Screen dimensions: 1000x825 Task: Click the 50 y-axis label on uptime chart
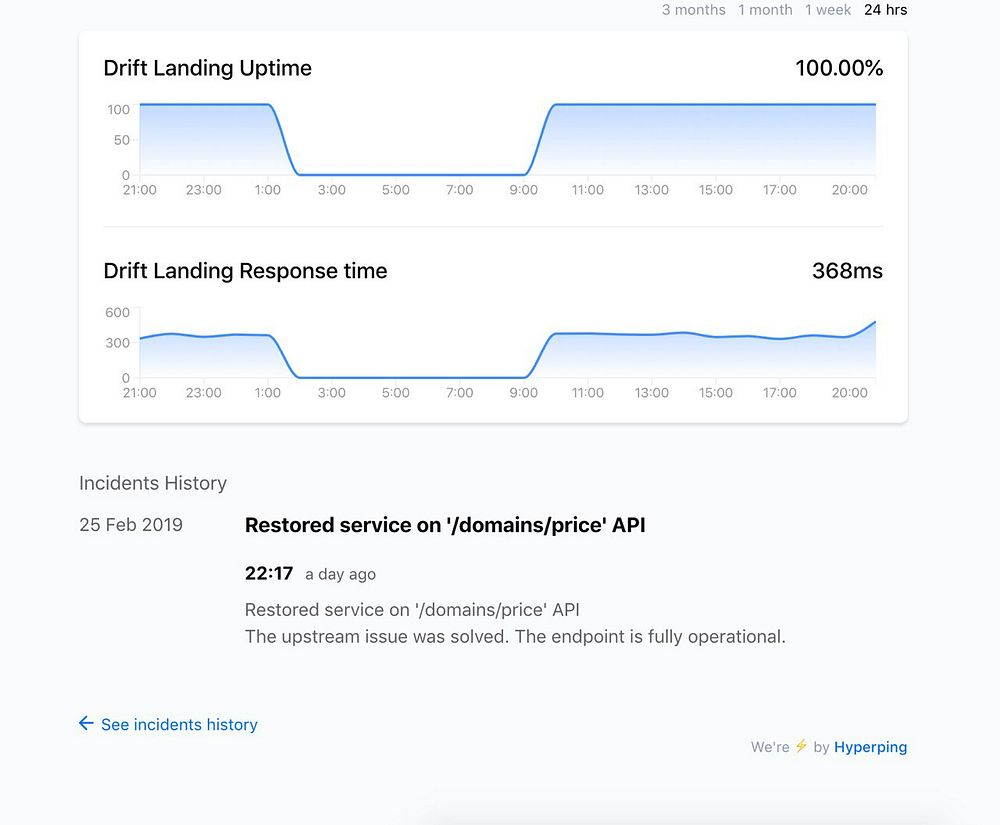(122, 140)
